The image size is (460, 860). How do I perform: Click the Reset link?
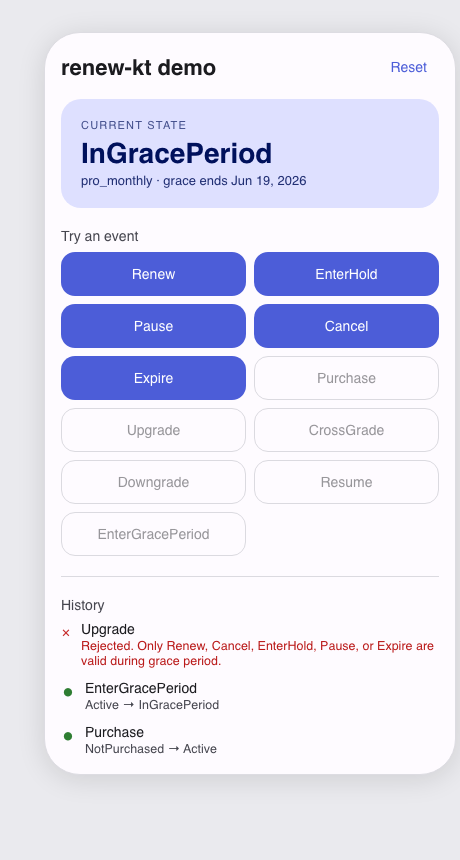(x=408, y=67)
